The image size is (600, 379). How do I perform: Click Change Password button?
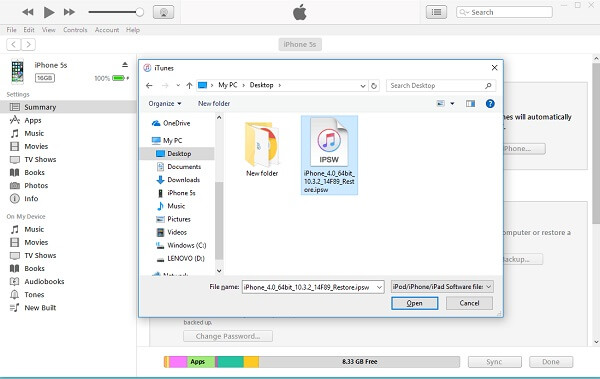pyautogui.click(x=228, y=336)
